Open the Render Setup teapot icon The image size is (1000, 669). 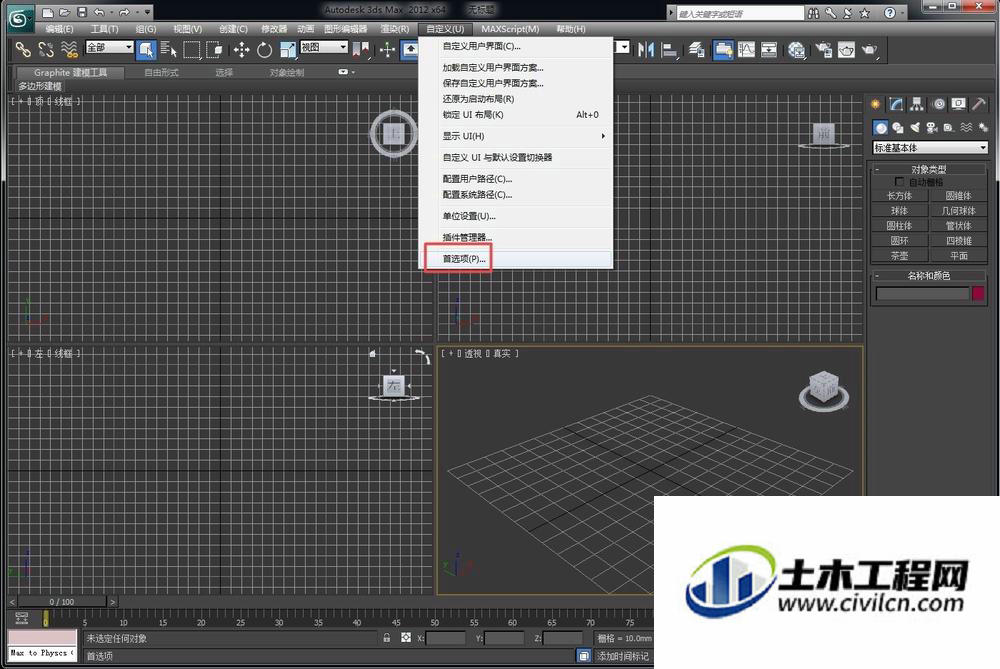click(x=823, y=50)
